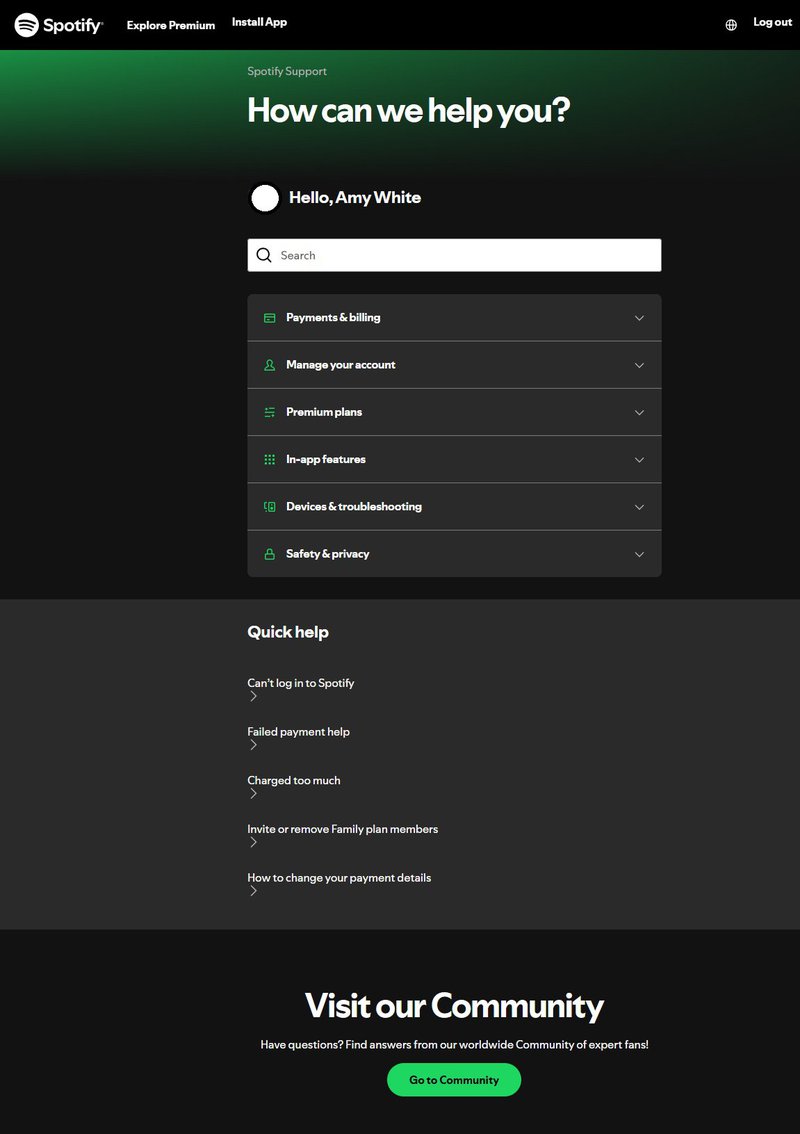Click the search magnifying glass icon
This screenshot has width=800, height=1134.
pyautogui.click(x=264, y=255)
